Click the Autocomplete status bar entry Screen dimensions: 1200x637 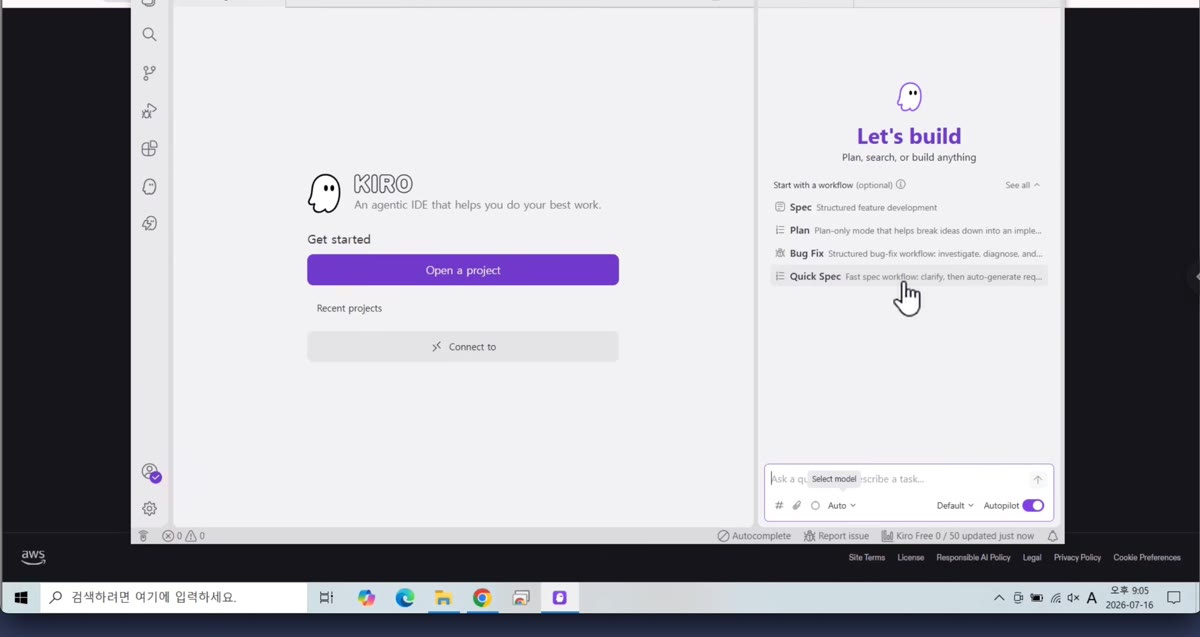[754, 536]
